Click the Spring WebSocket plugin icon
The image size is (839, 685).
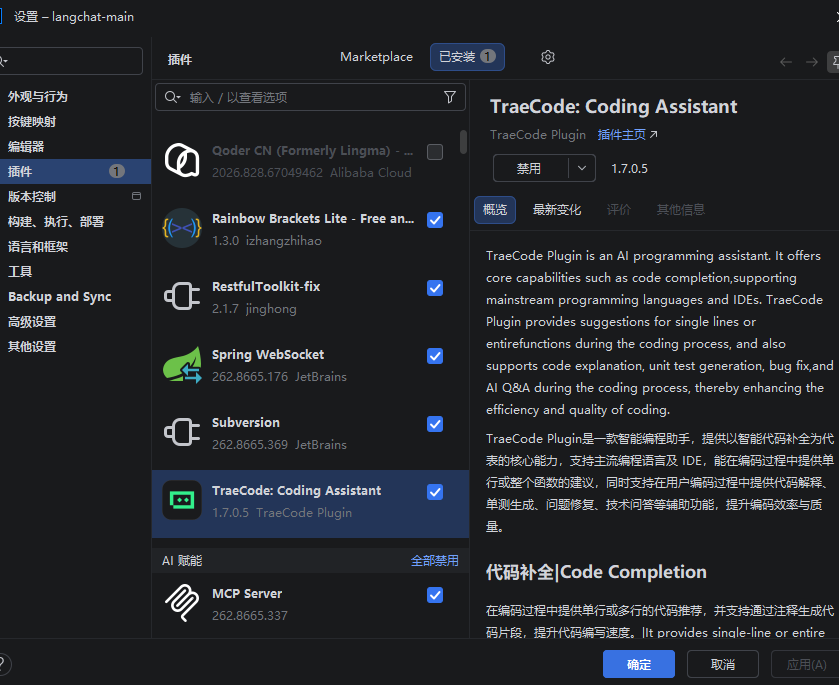pos(182,364)
